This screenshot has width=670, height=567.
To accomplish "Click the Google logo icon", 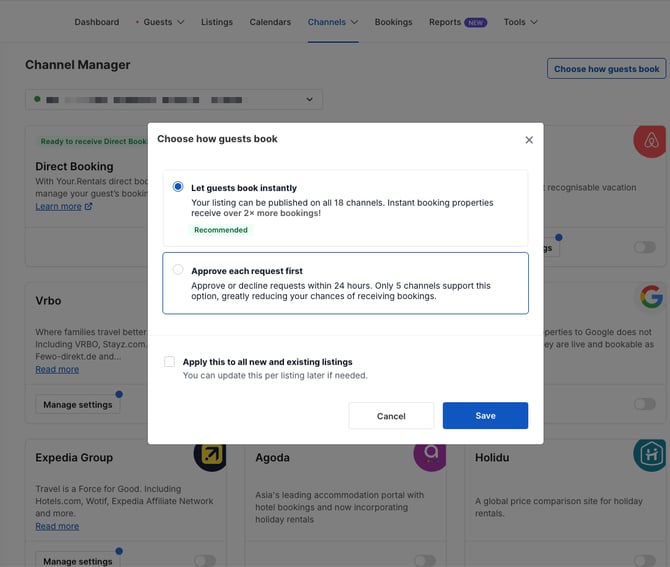I will [x=651, y=296].
